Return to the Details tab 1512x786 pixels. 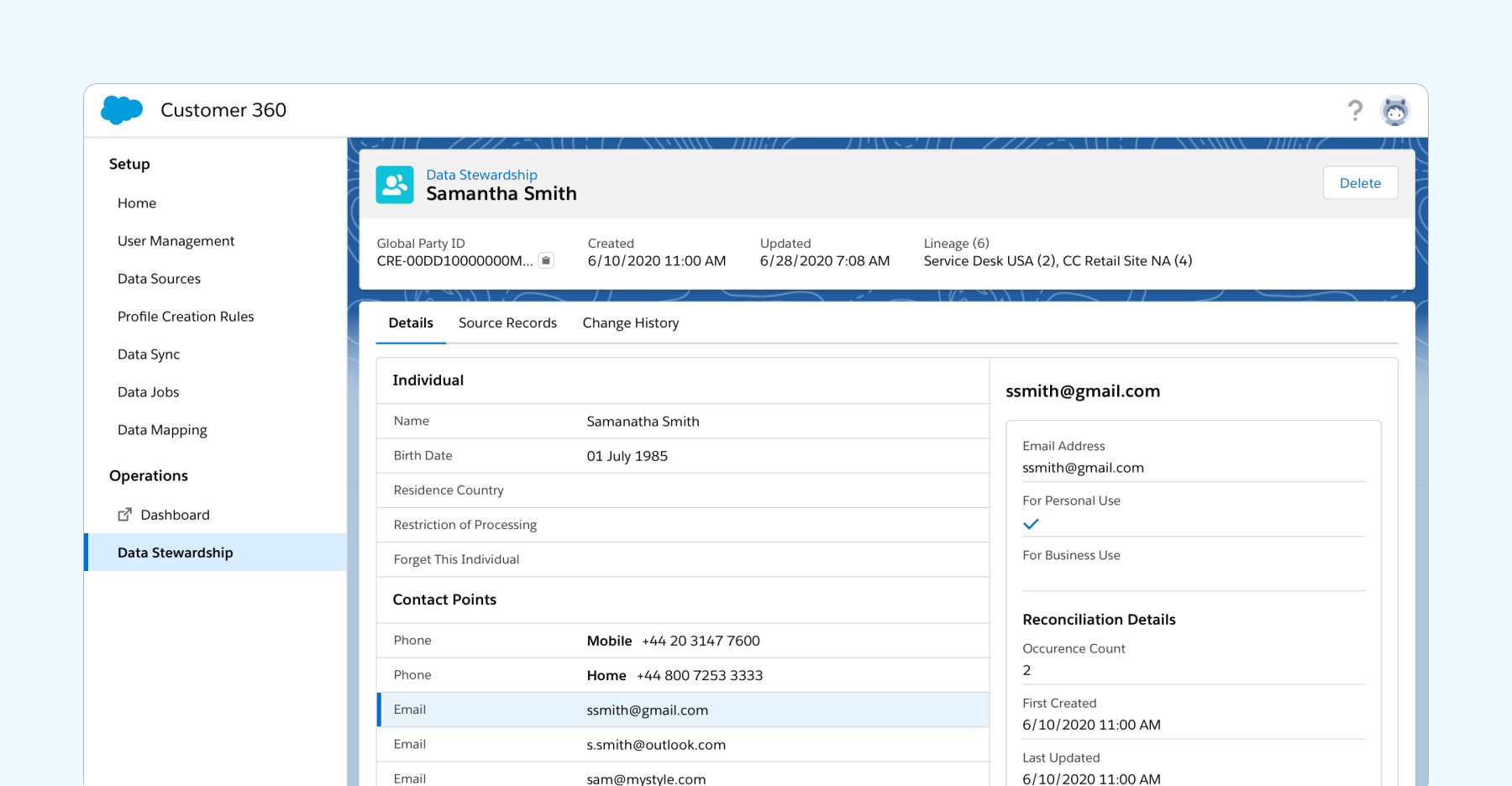coord(410,322)
